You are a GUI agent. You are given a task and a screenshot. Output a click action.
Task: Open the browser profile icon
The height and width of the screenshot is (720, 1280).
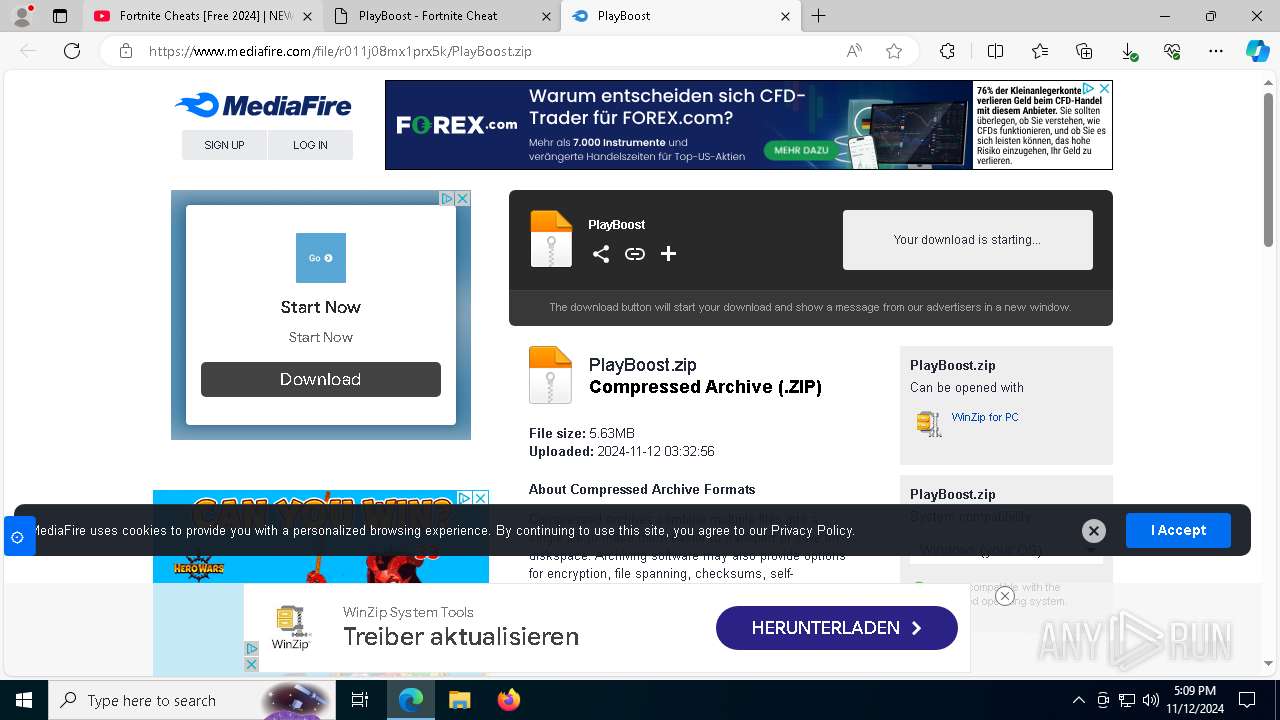click(22, 15)
